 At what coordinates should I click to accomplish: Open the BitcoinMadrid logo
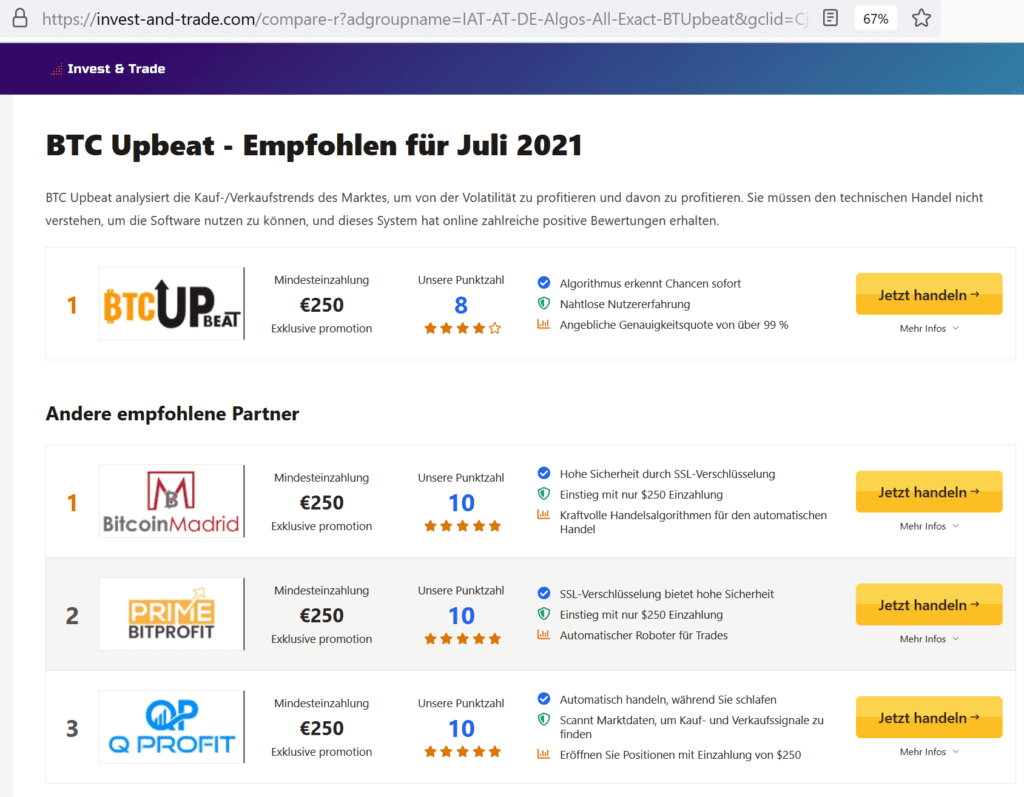[x=171, y=501]
